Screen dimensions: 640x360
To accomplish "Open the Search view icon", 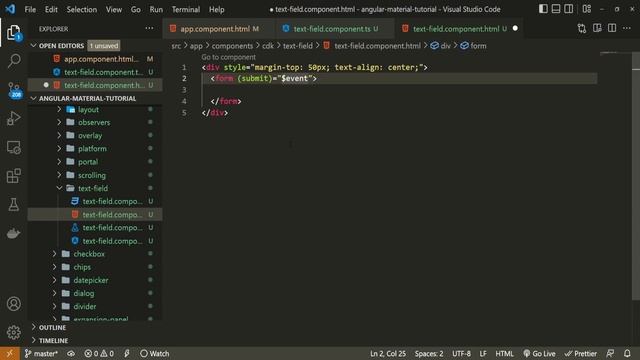I will click(x=13, y=61).
